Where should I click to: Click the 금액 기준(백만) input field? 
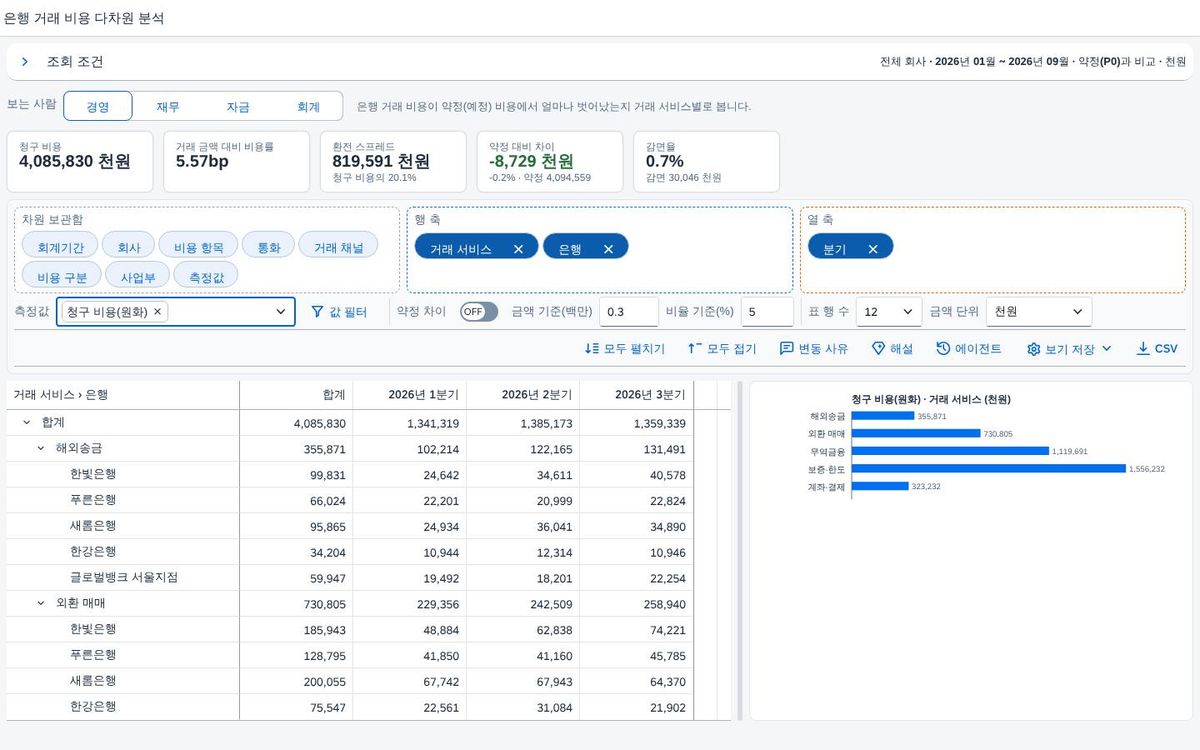pyautogui.click(x=629, y=312)
